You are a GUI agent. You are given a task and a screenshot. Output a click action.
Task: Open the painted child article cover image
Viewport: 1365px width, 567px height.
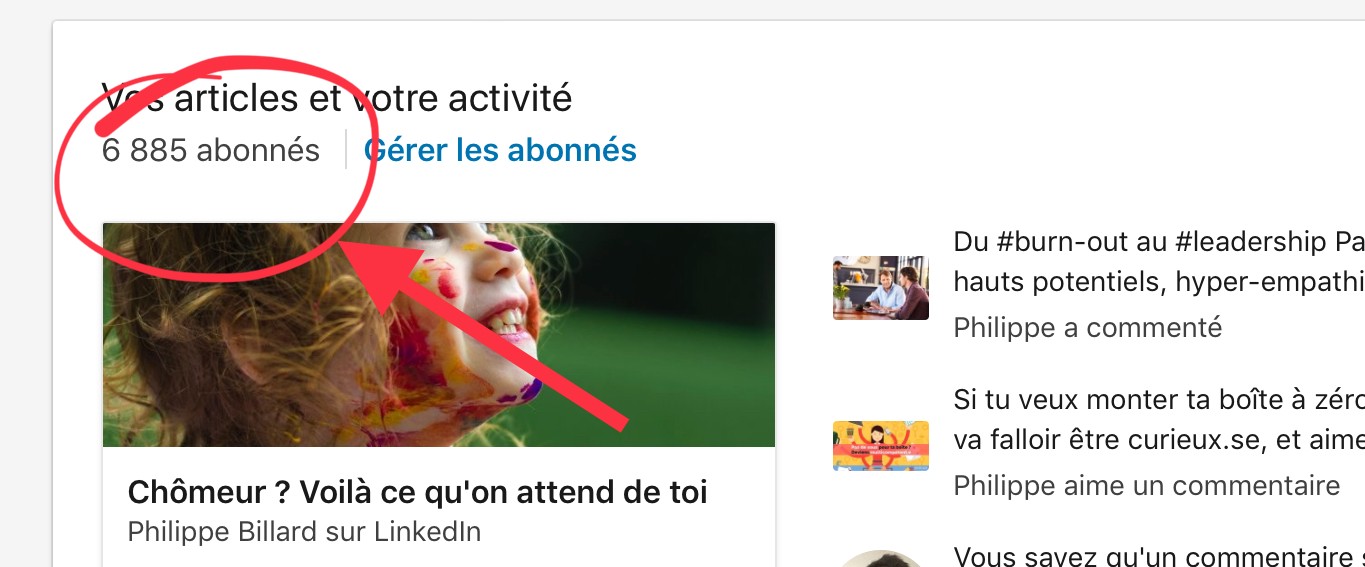(439, 335)
